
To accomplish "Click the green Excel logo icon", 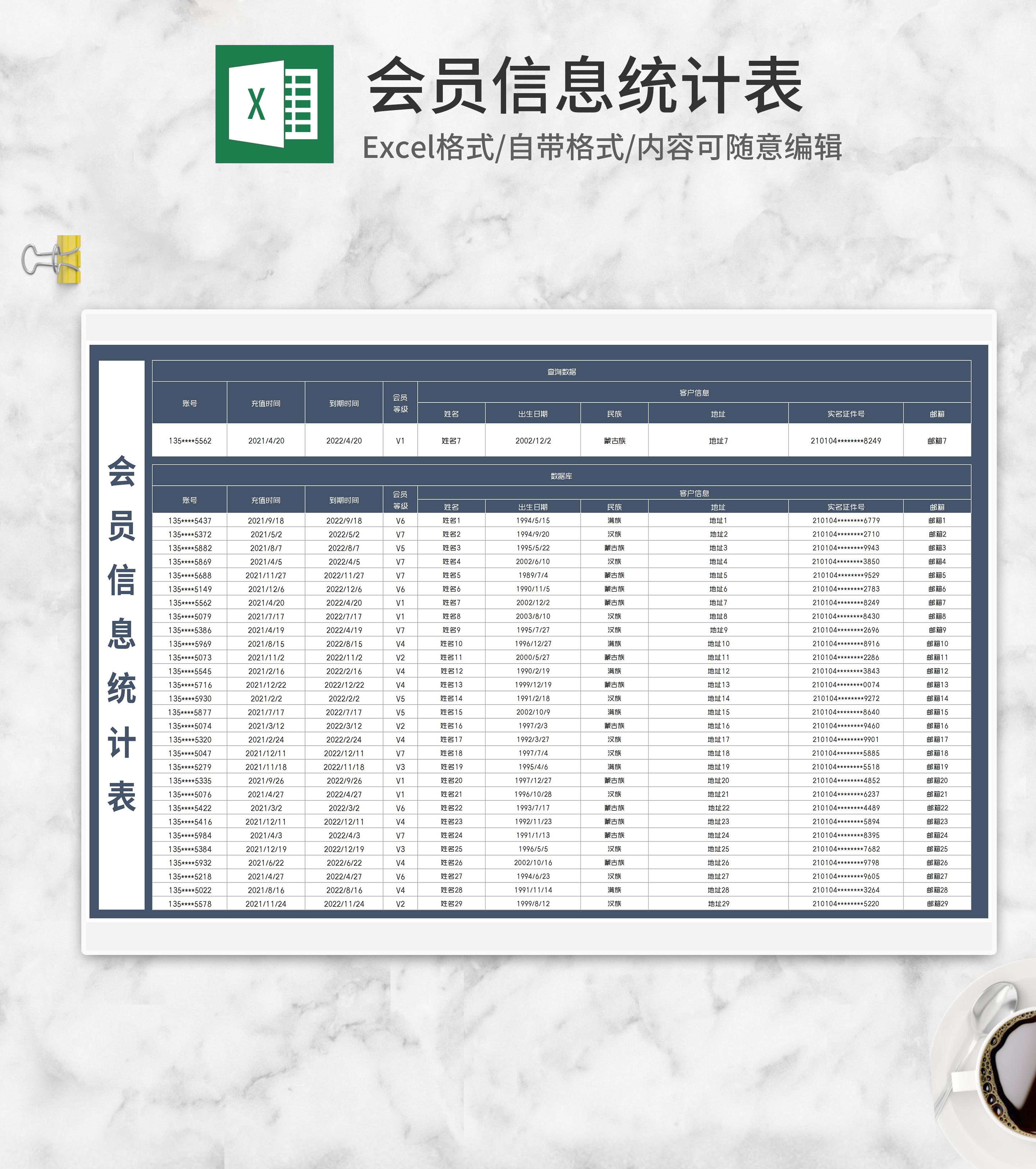I will pos(274,104).
